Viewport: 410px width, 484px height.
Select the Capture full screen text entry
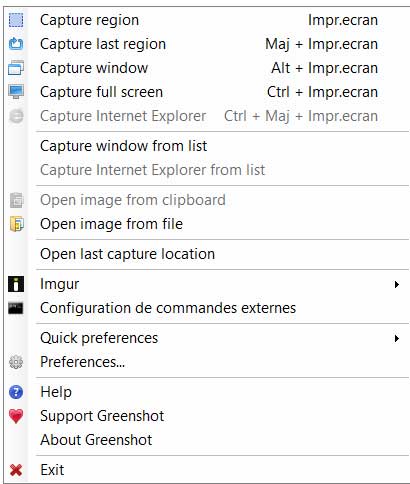click(101, 92)
